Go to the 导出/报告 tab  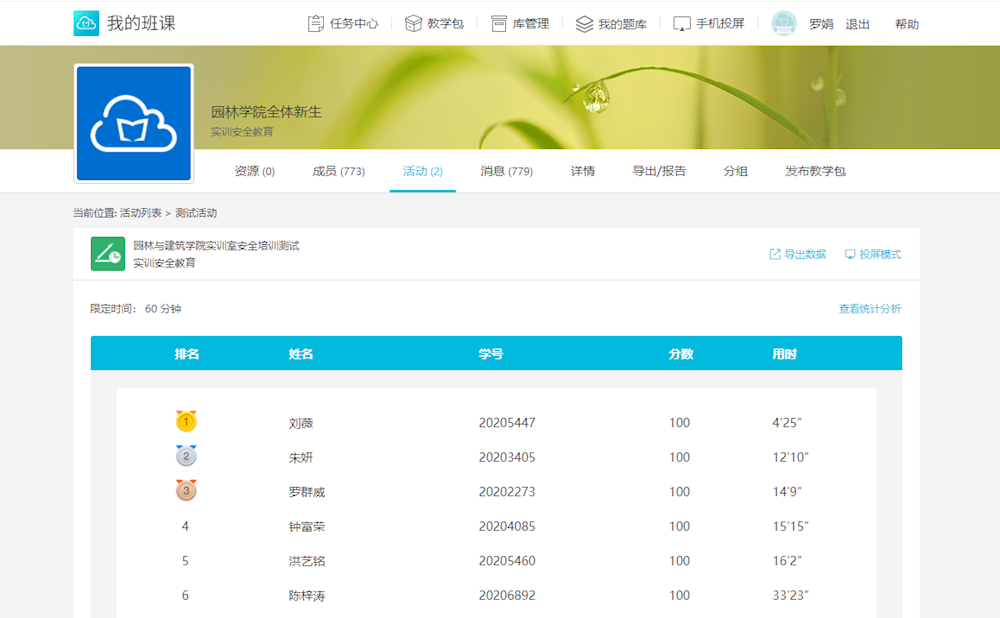point(659,171)
